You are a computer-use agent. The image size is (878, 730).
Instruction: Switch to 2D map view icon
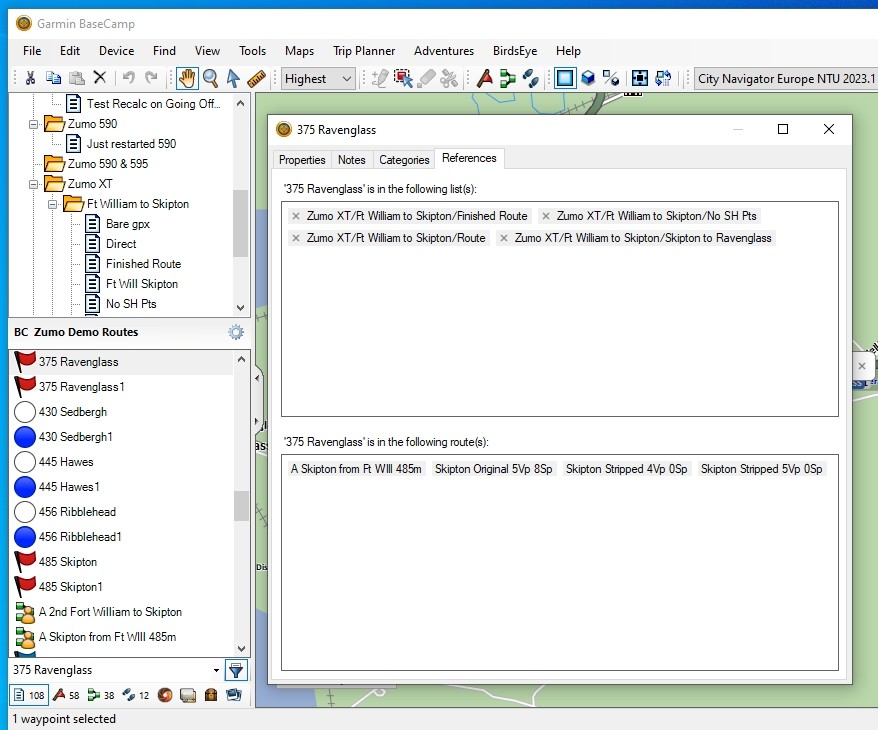coord(565,78)
